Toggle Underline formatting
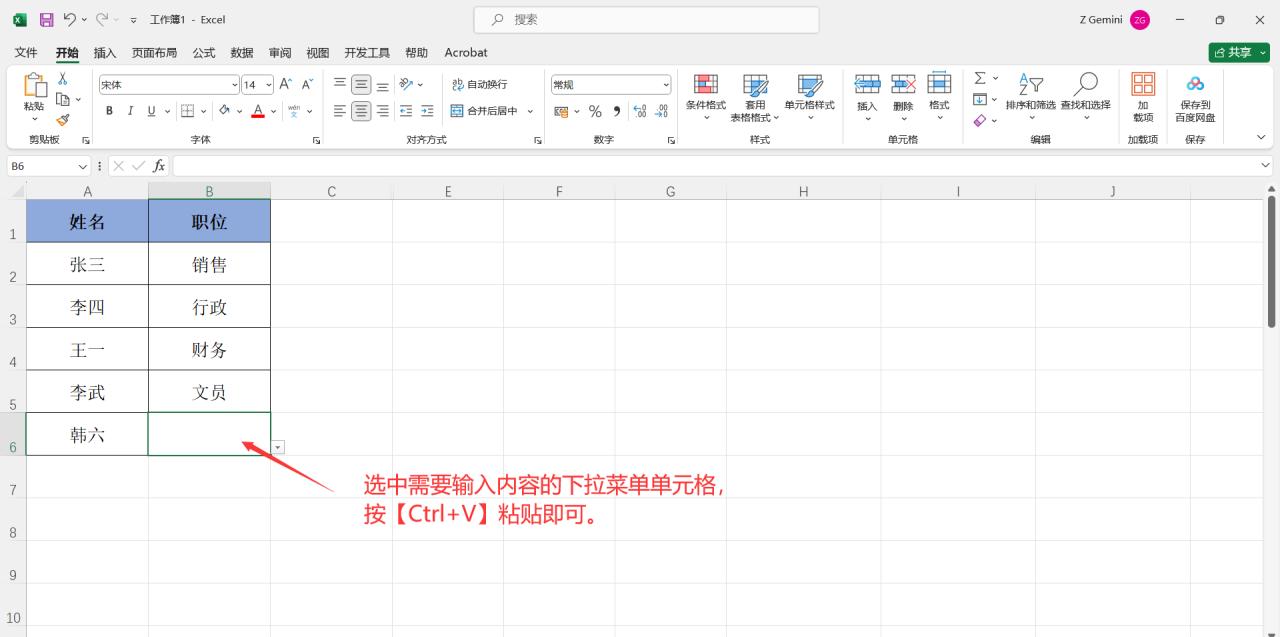1280x637 pixels. tap(152, 111)
